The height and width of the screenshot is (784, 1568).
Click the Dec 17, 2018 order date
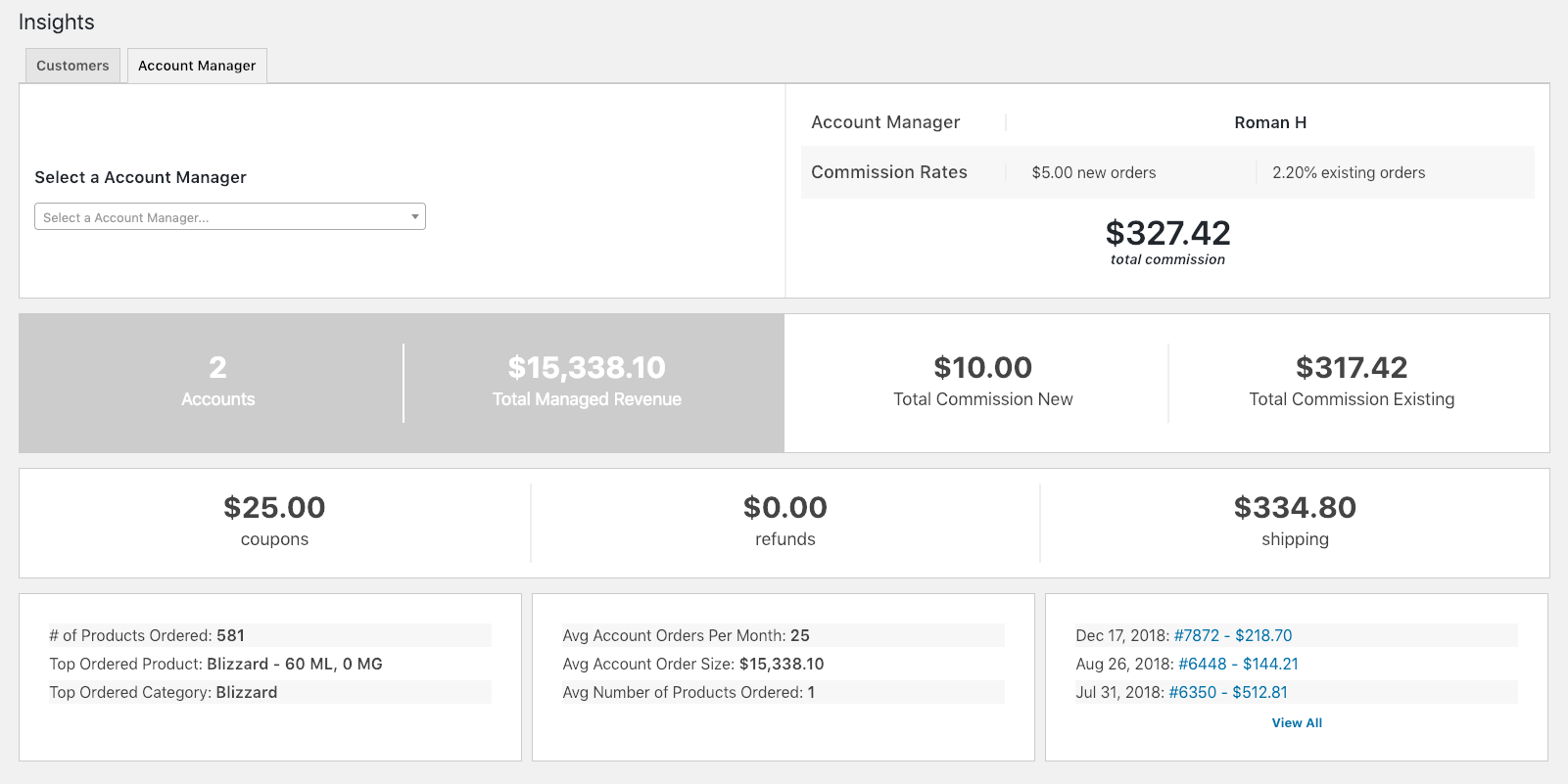(1122, 635)
